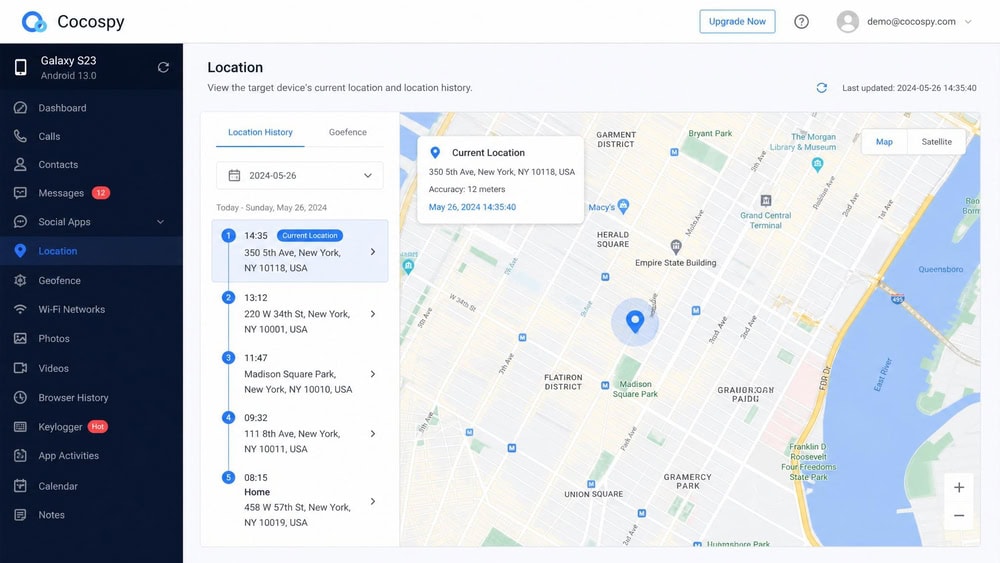Switch to the Location History tab
Viewport: 1000px width, 563px height.
[x=260, y=132]
